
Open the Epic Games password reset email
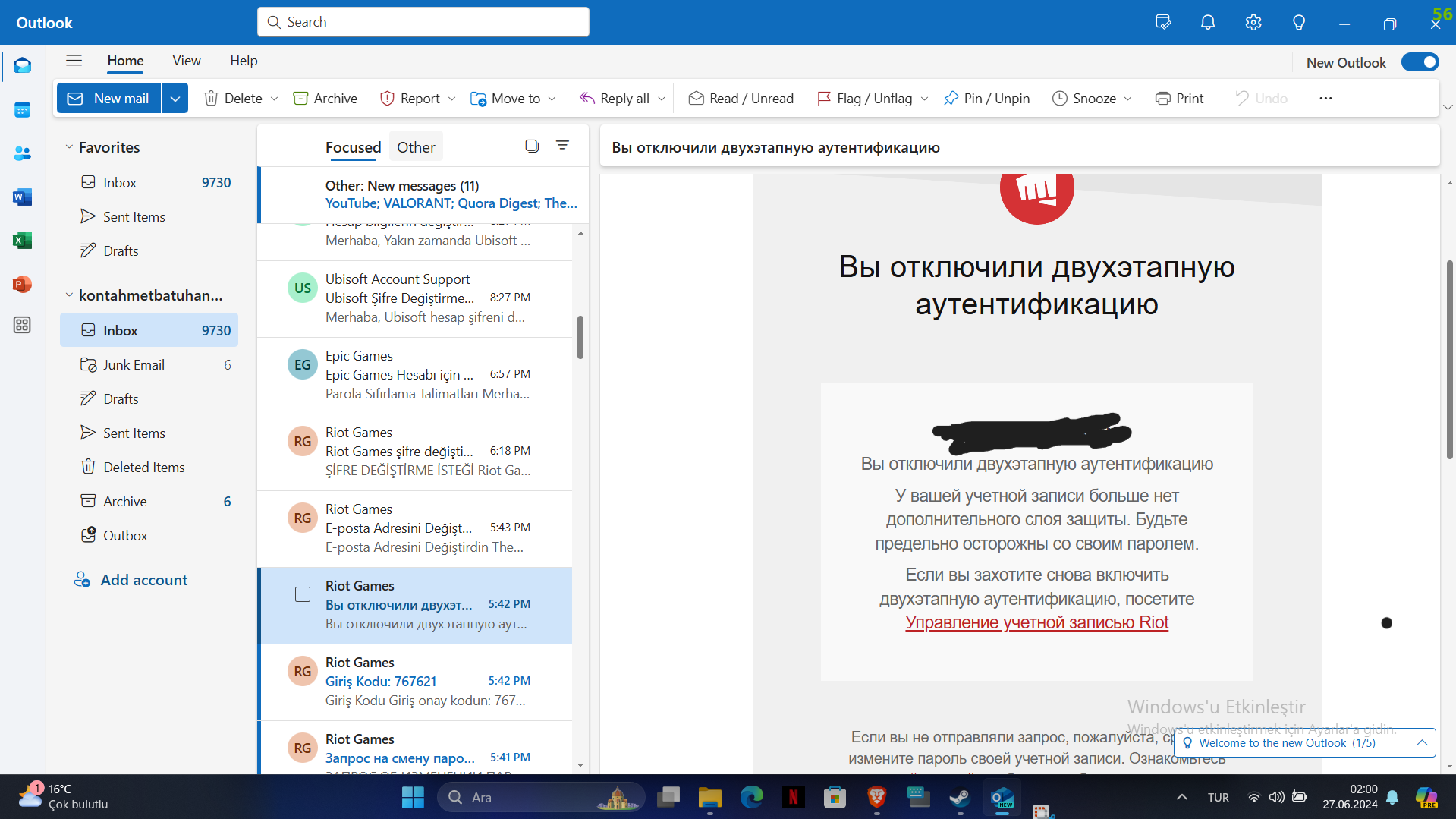(x=414, y=375)
